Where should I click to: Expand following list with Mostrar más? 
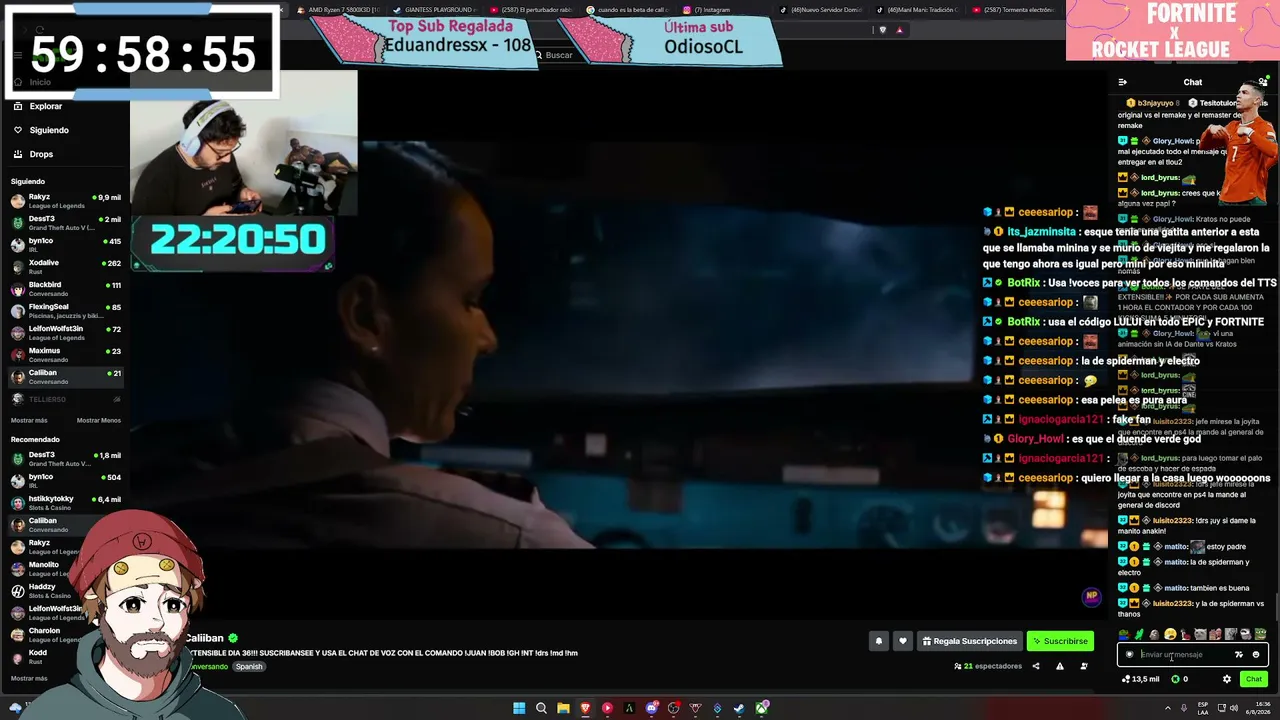[x=29, y=421]
